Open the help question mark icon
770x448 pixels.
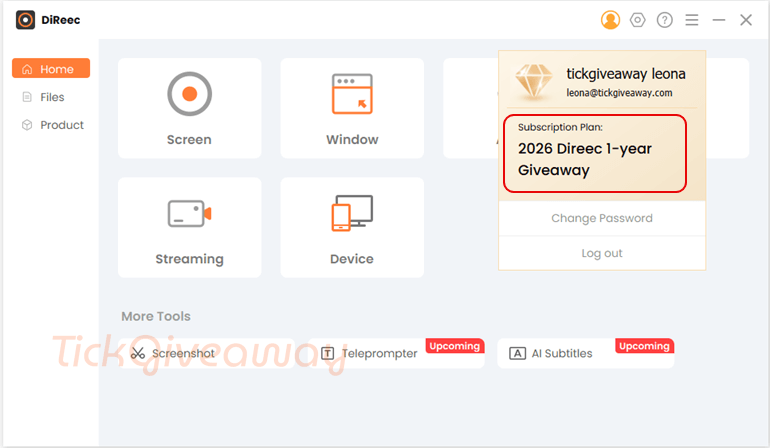tap(664, 20)
